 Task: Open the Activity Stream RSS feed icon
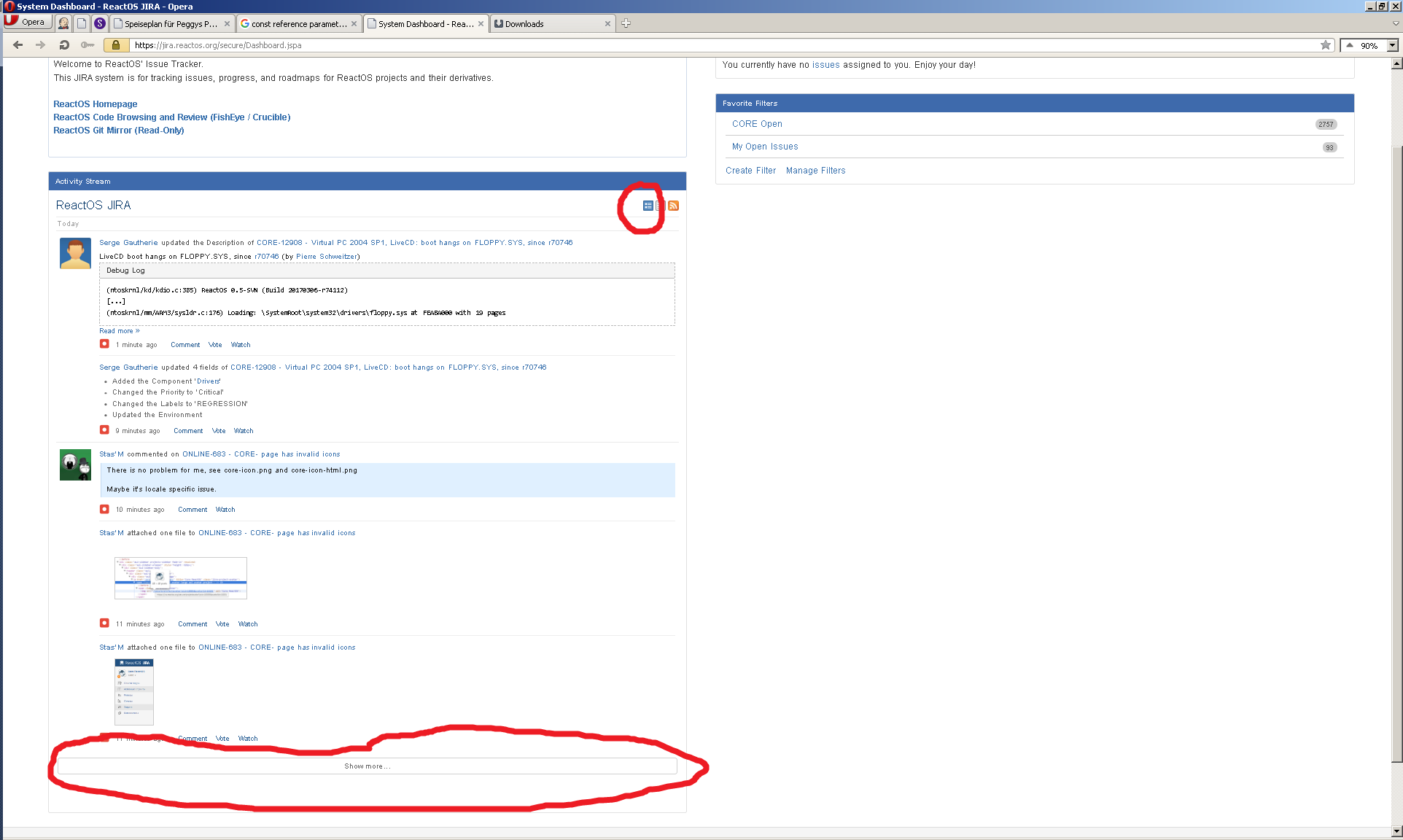[673, 206]
